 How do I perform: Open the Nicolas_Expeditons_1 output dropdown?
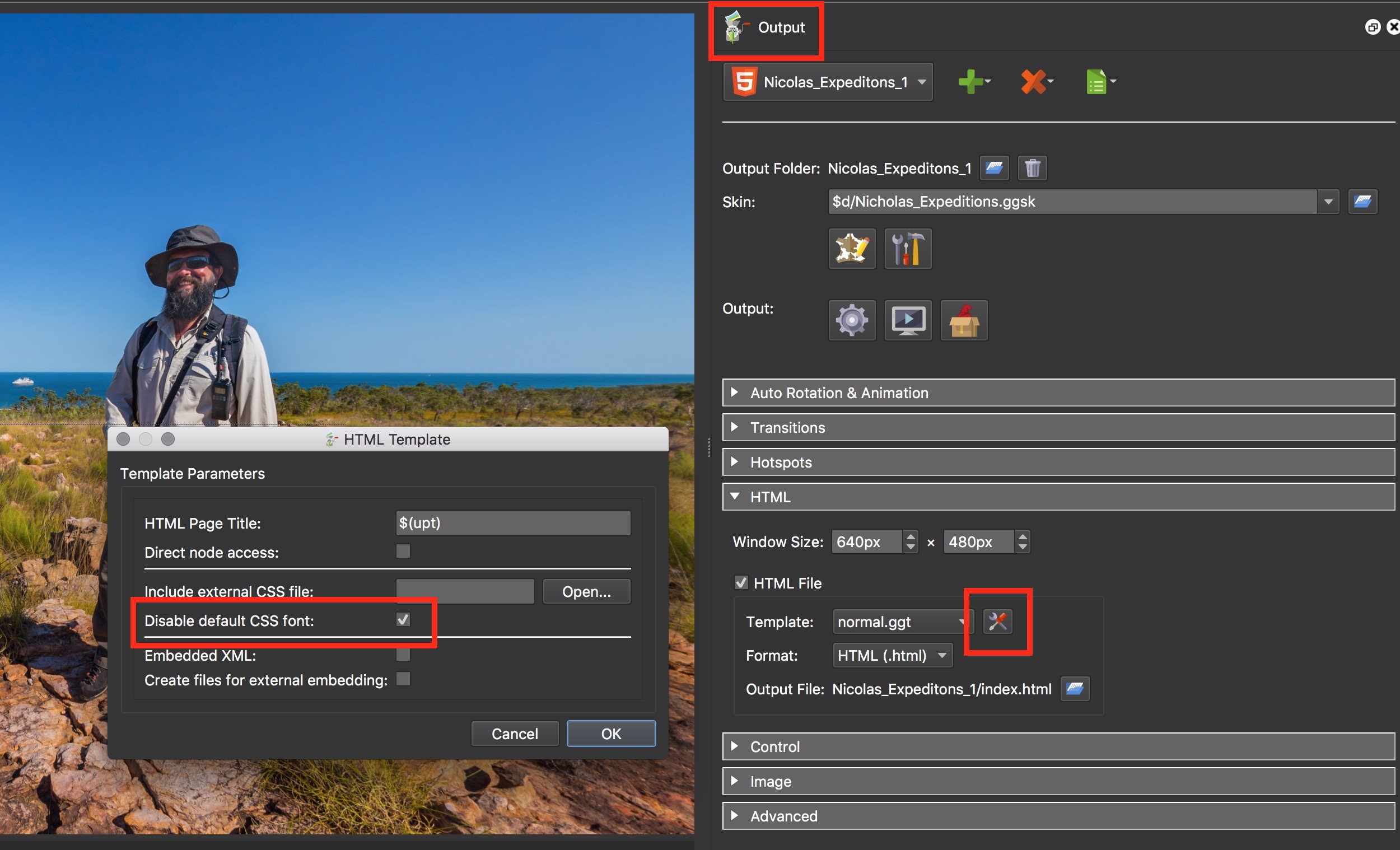click(828, 82)
